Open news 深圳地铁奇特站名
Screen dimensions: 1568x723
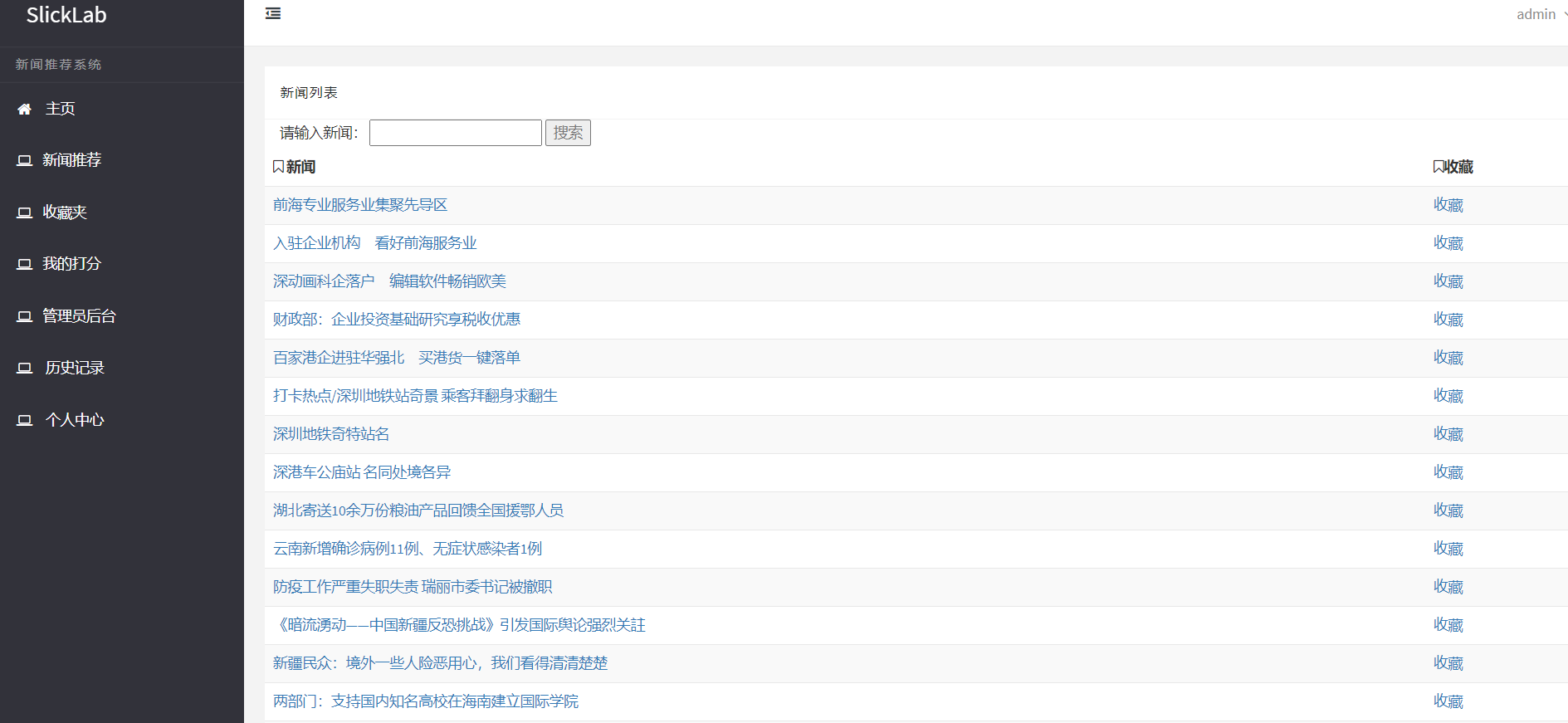331,434
